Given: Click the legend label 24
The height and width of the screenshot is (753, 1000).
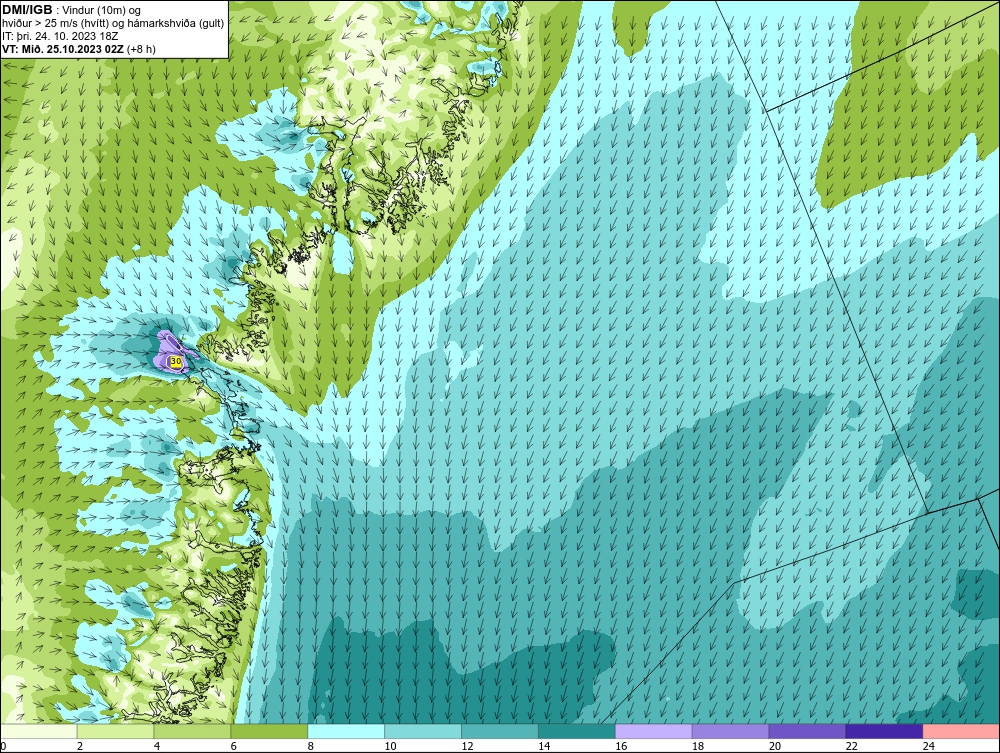Looking at the screenshot, I should [929, 746].
